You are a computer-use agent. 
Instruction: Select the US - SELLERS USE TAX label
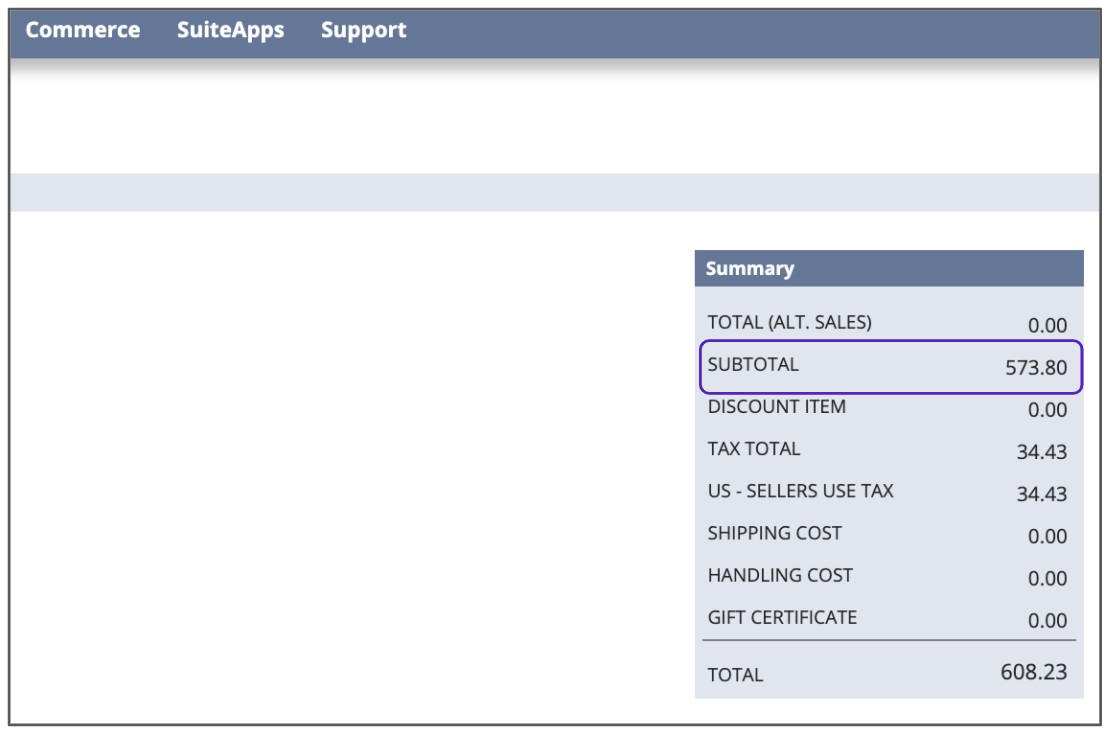tap(800, 491)
